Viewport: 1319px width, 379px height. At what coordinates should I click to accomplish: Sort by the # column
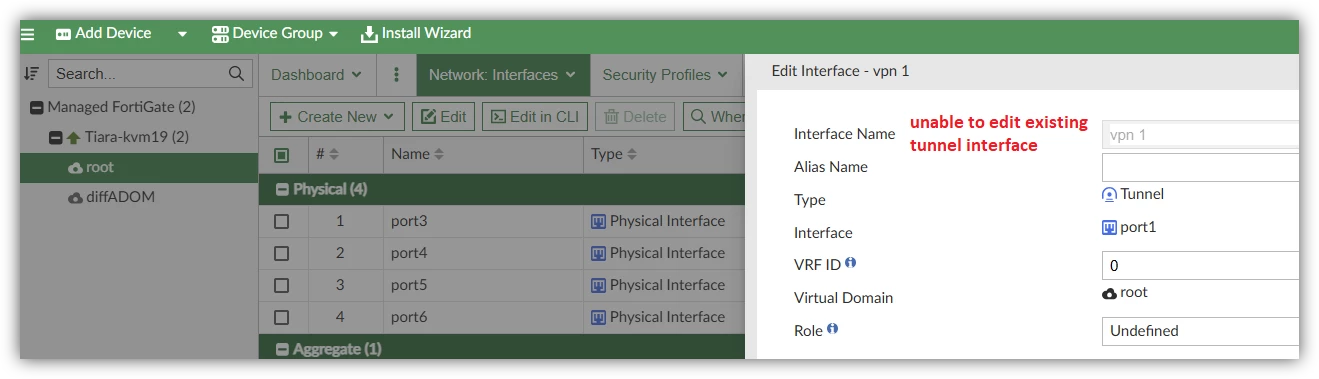(328, 155)
